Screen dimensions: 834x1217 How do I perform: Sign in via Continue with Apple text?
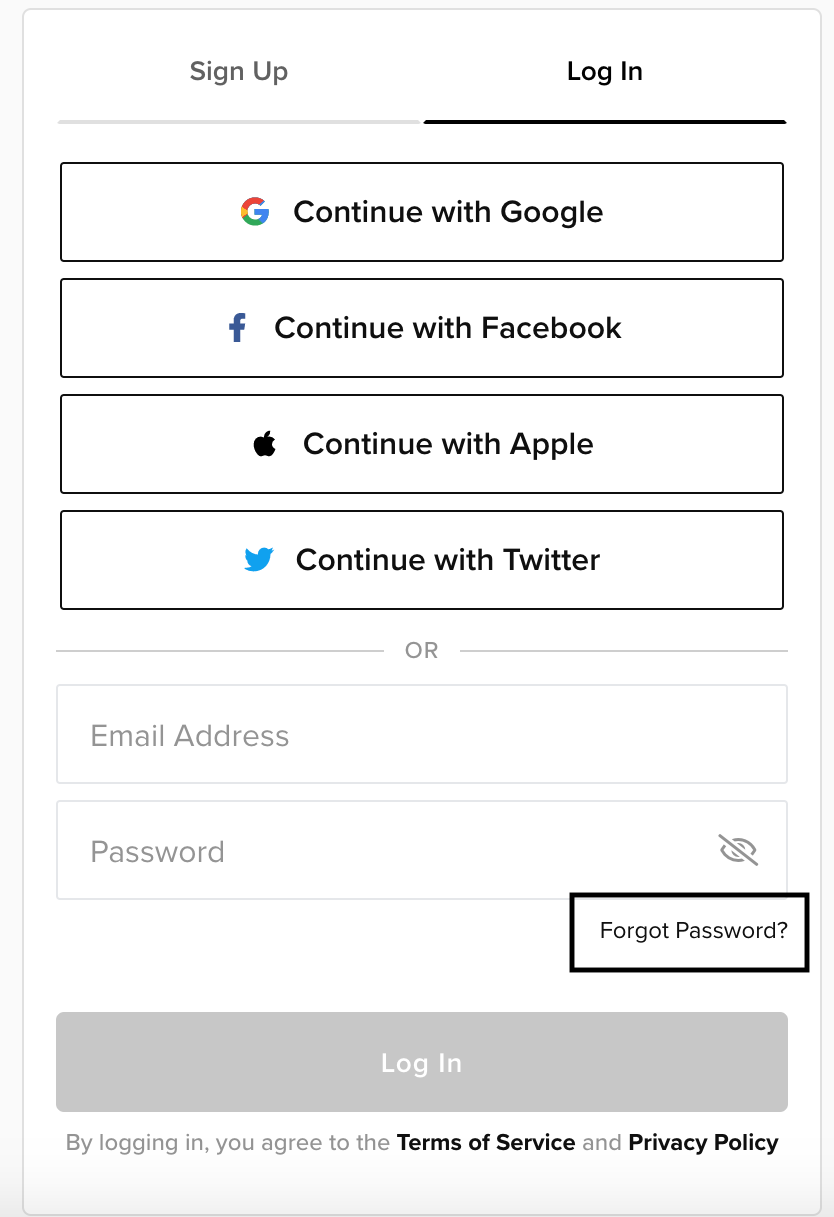(x=448, y=444)
